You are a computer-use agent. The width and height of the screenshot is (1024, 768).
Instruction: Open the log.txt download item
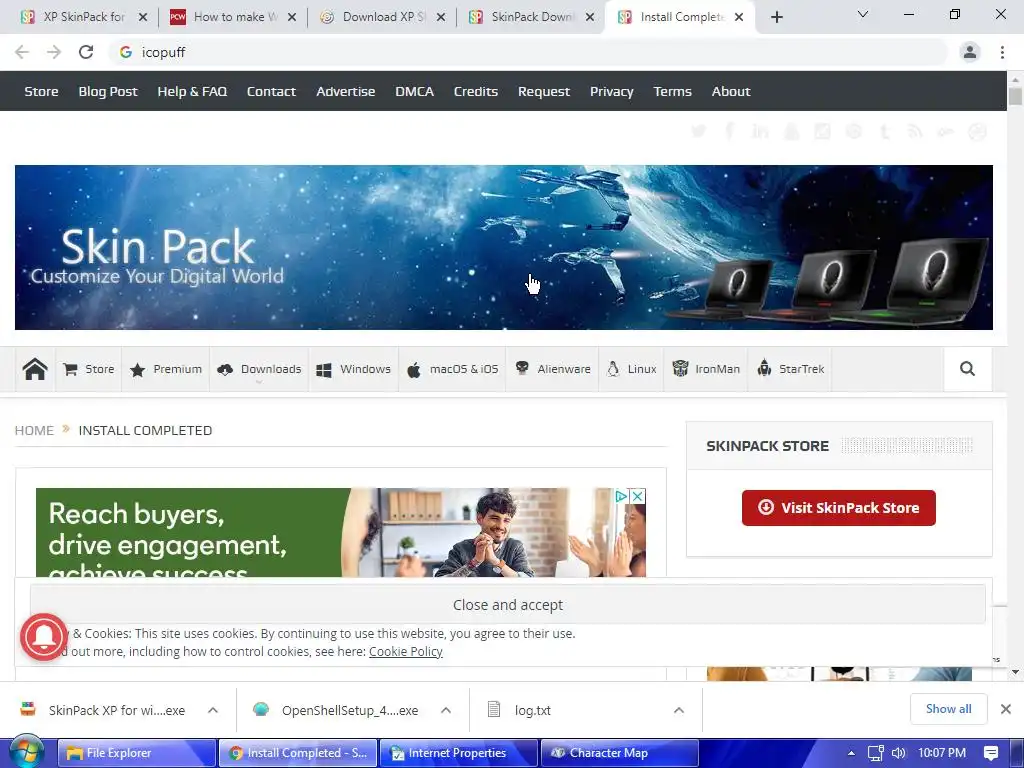[x=532, y=710]
